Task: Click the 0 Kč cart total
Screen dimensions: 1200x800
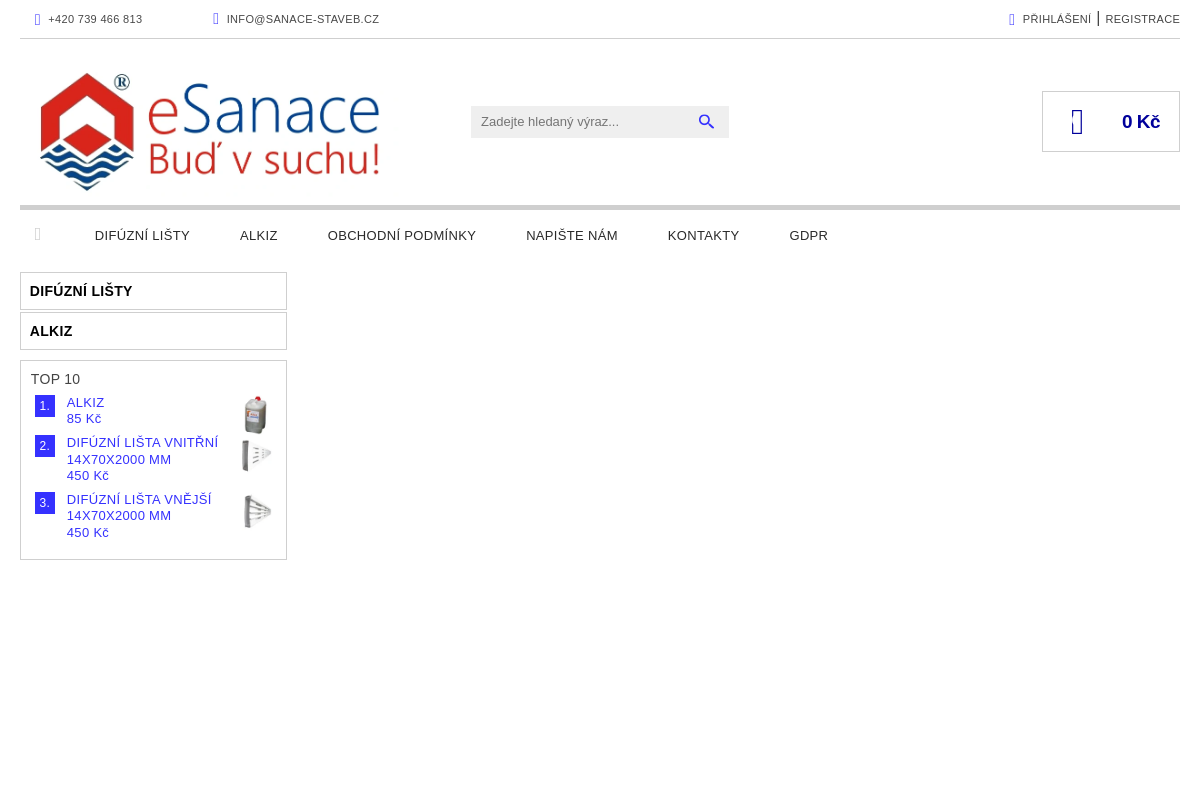Action: coord(1141,122)
